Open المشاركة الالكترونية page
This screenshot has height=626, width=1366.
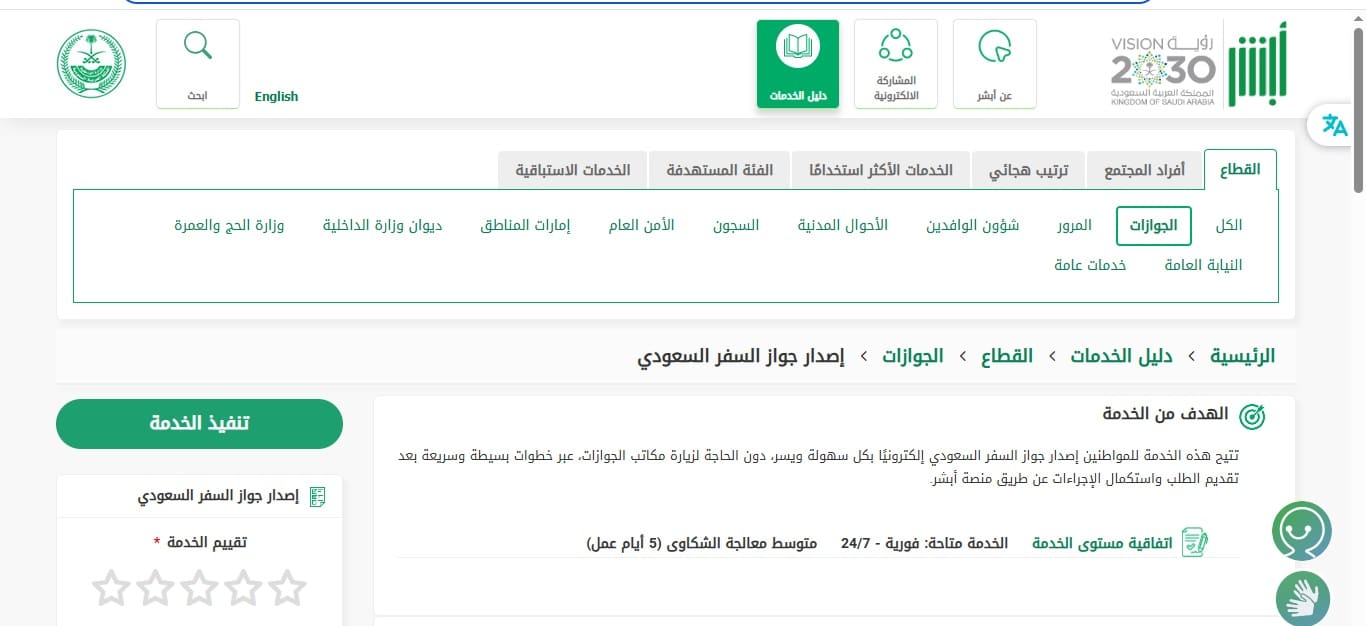(x=896, y=64)
